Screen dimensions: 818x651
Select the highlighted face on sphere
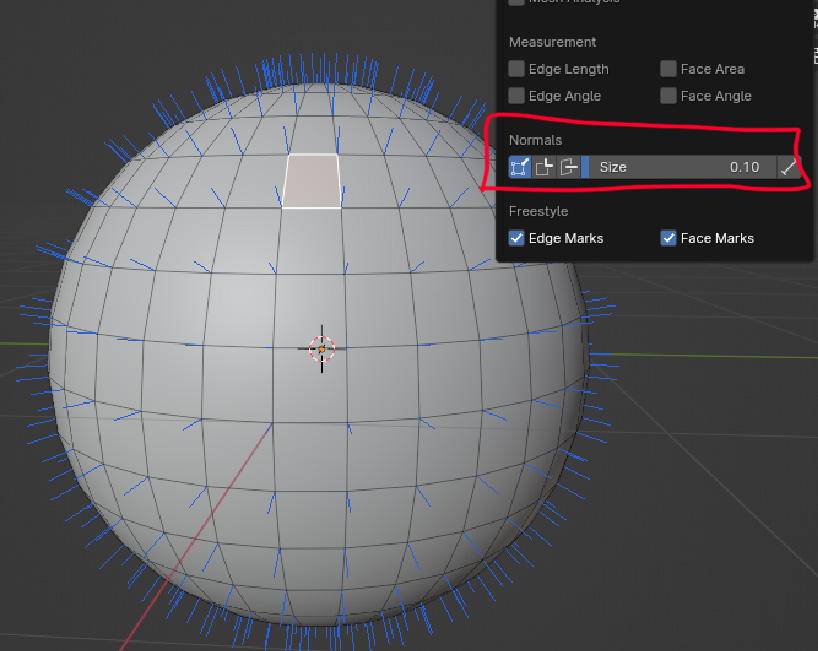(311, 181)
